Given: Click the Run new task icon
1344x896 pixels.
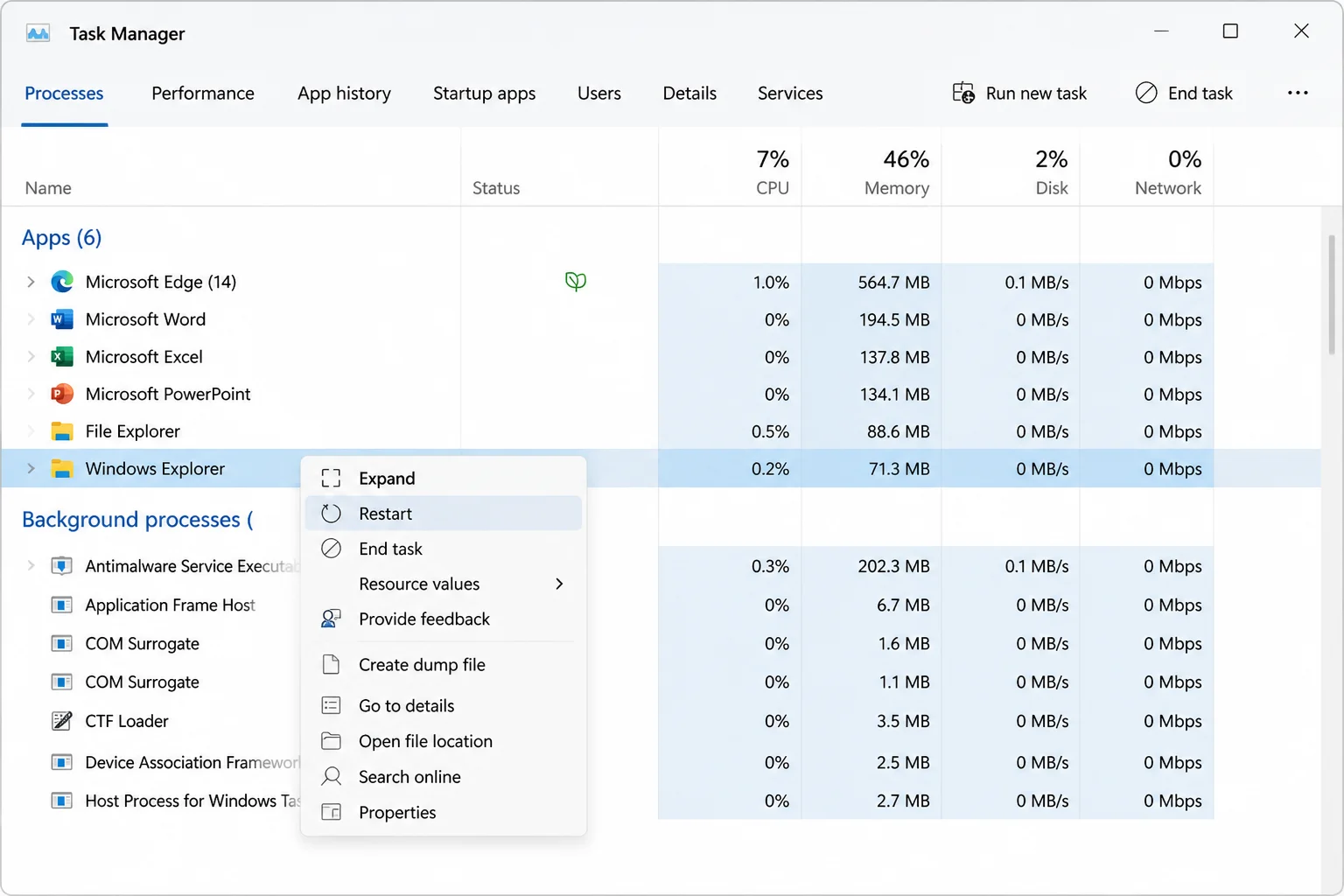Looking at the screenshot, I should 963,93.
